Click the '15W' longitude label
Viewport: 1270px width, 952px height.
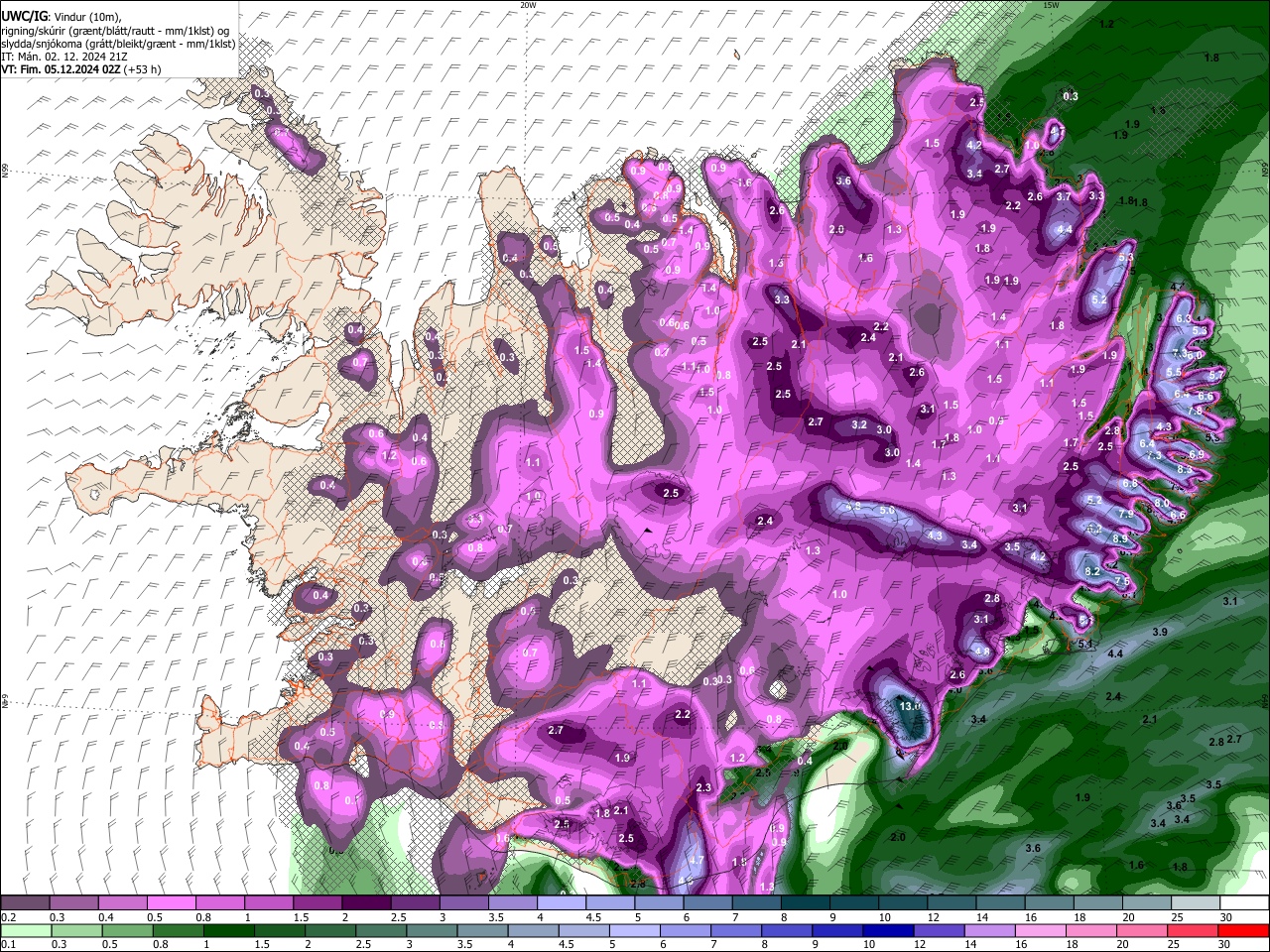pos(1051,5)
